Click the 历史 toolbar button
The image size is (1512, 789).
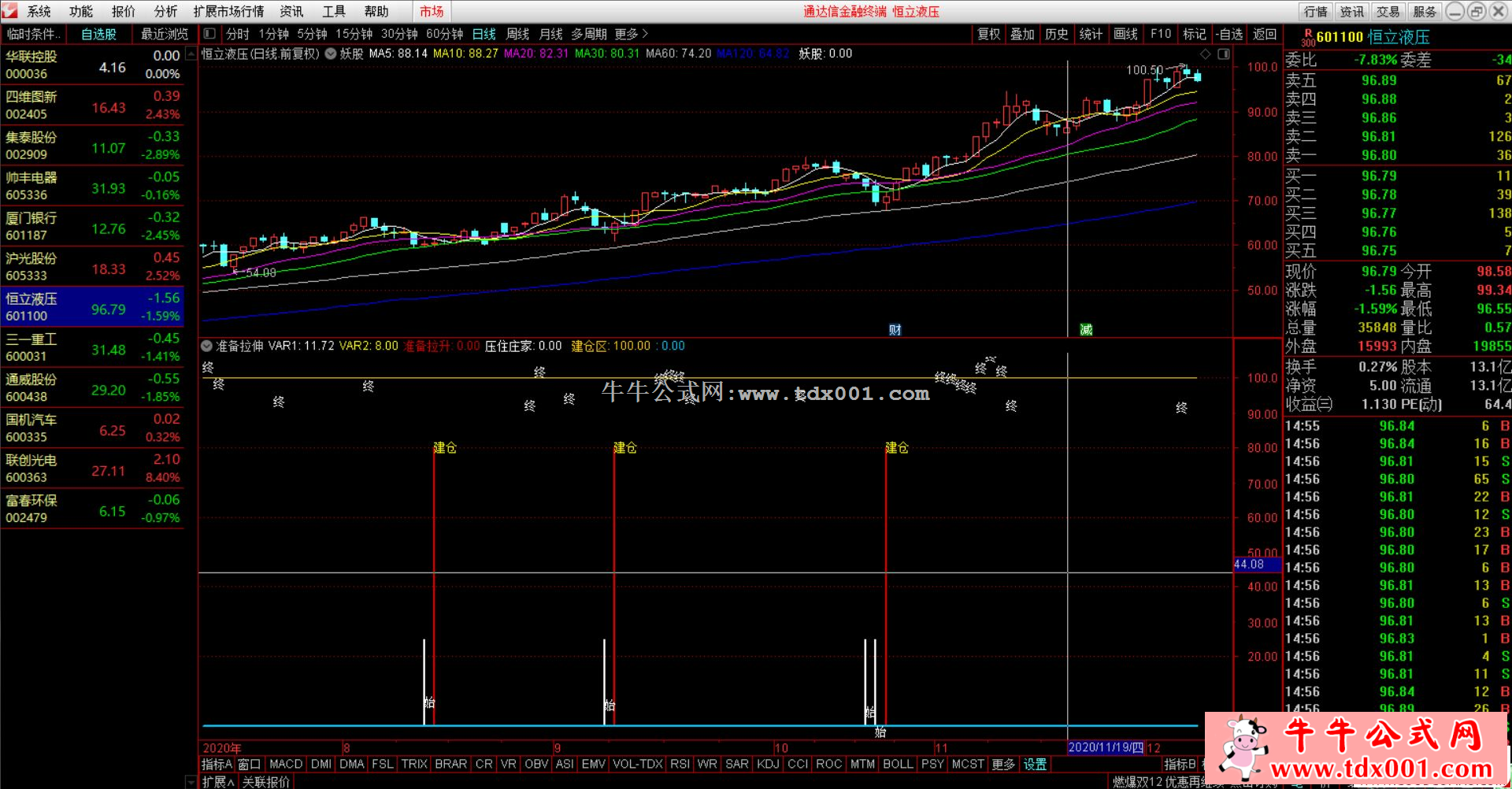tap(1056, 34)
